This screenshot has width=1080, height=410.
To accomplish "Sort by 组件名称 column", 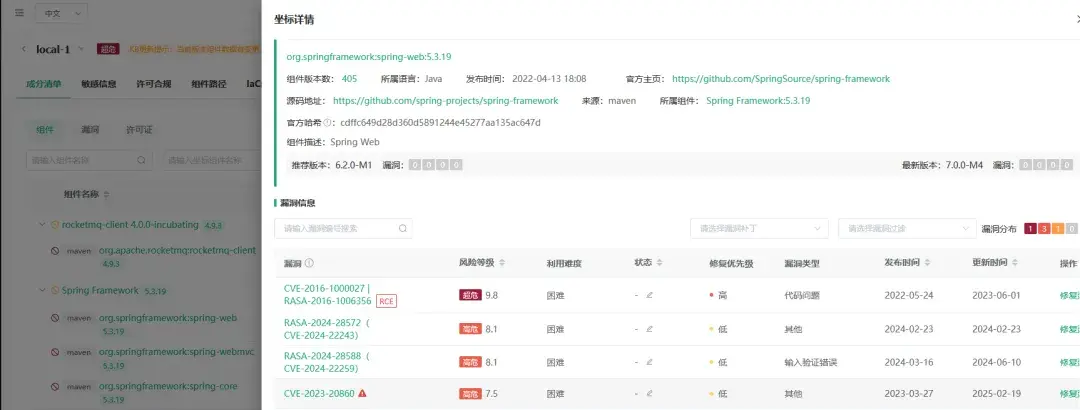I will (107, 194).
